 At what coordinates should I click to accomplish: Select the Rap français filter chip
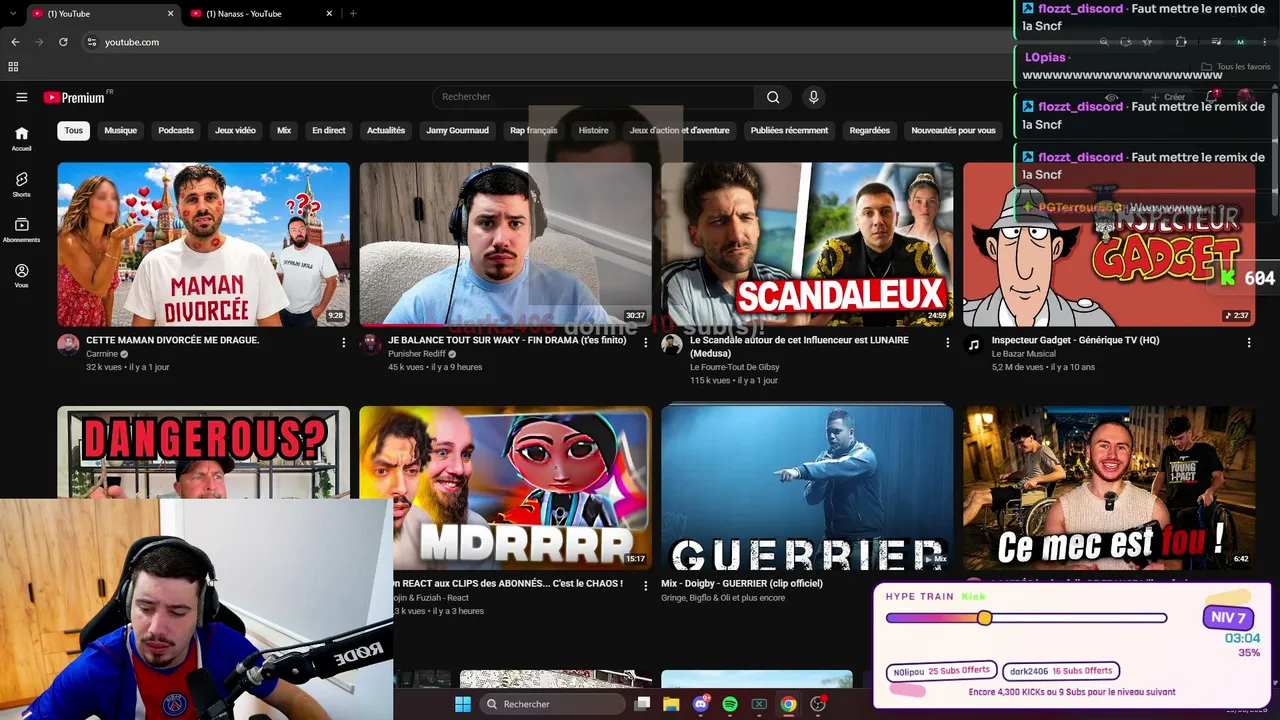tap(534, 130)
